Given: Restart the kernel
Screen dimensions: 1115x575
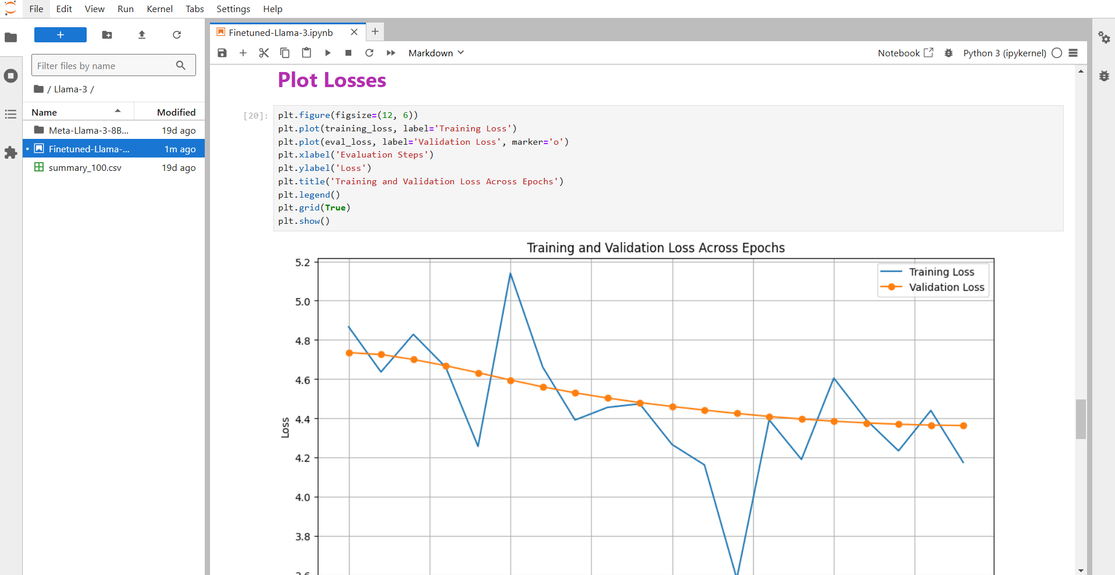Looking at the screenshot, I should coord(369,53).
